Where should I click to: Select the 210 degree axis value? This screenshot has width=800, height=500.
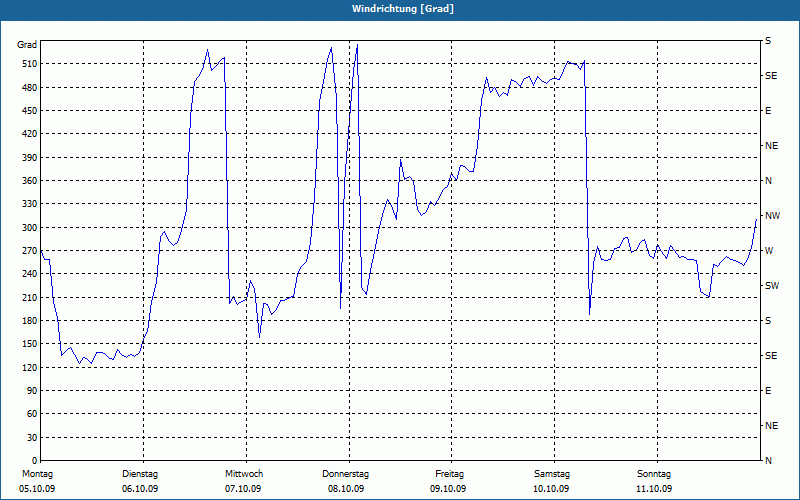(x=29, y=297)
